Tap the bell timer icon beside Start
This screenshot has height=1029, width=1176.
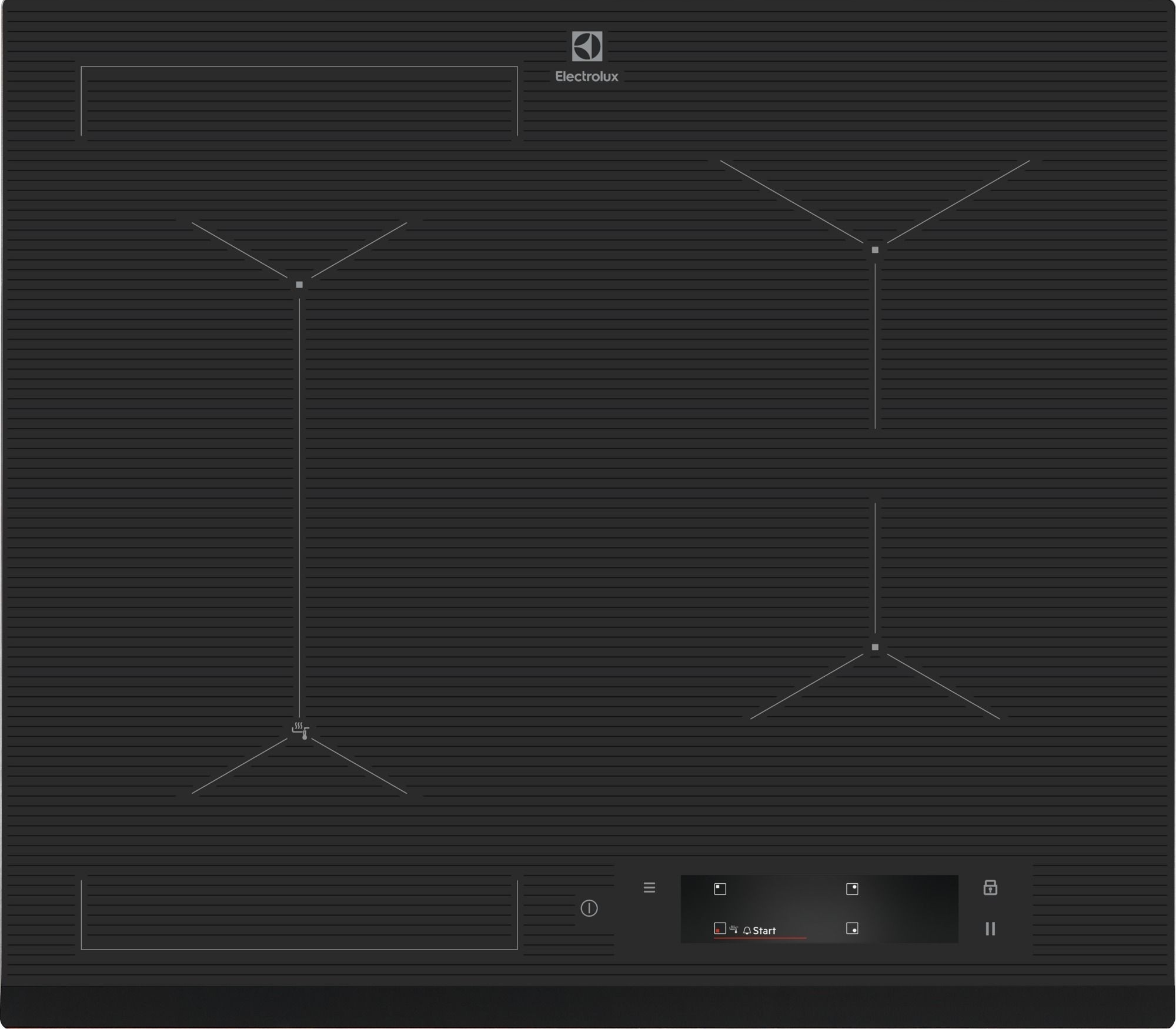coord(747,930)
